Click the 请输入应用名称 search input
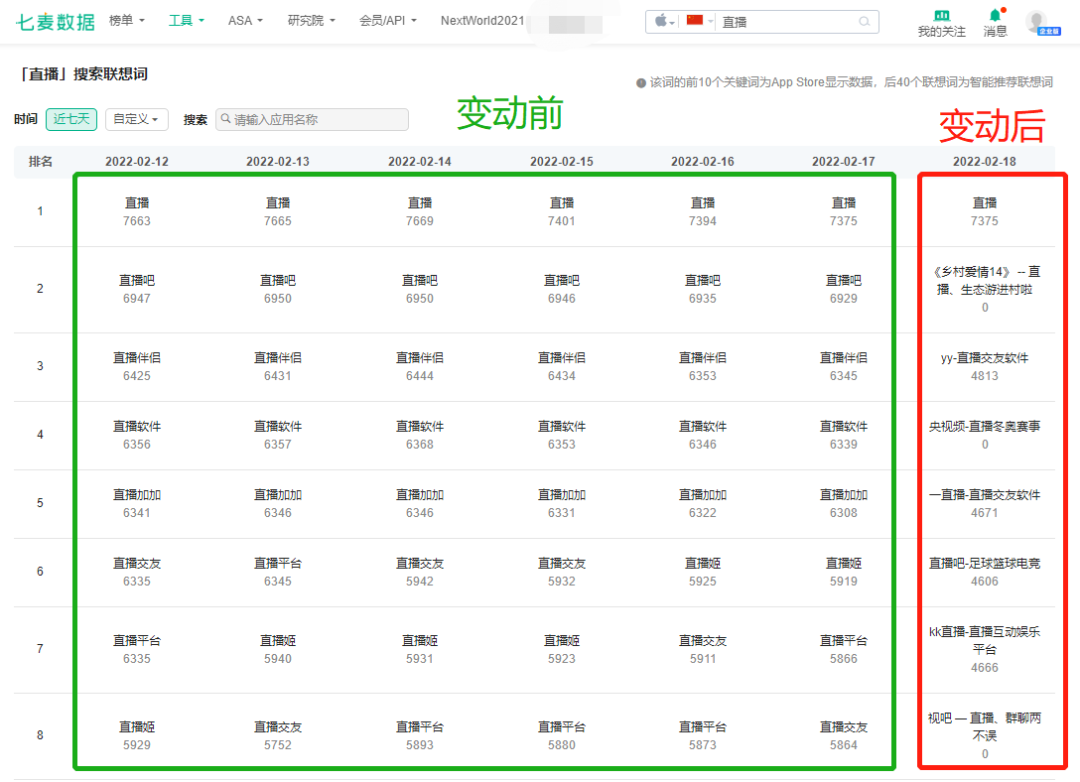Image resolution: width=1080 pixels, height=782 pixels. 312,119
